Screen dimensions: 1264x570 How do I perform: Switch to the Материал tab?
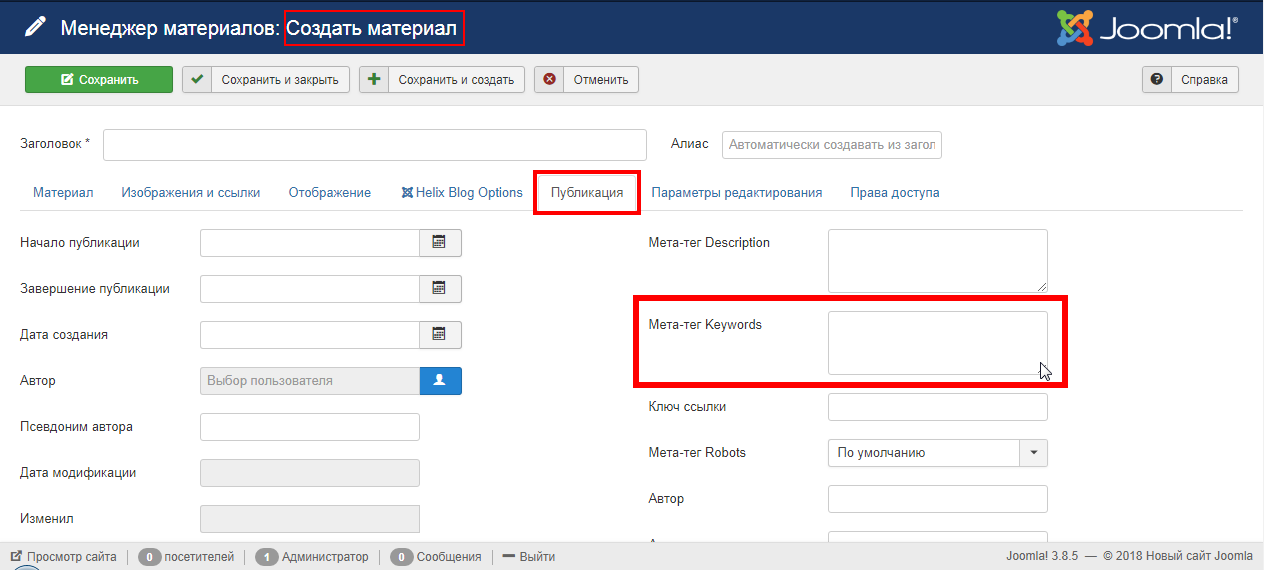point(63,193)
